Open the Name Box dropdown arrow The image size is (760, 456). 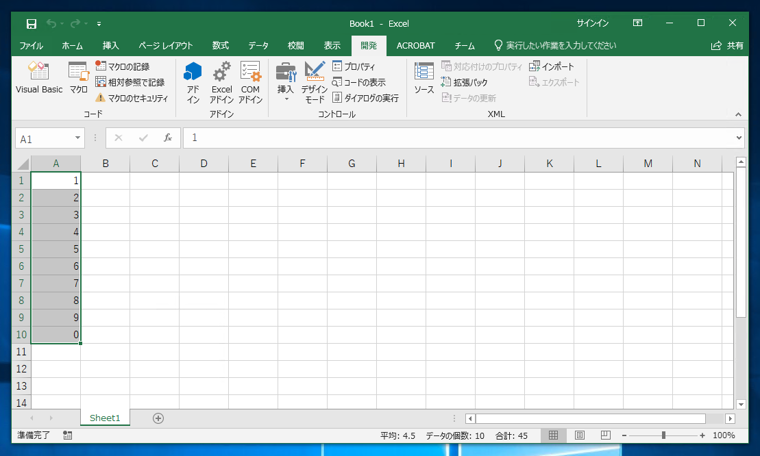click(x=78, y=138)
